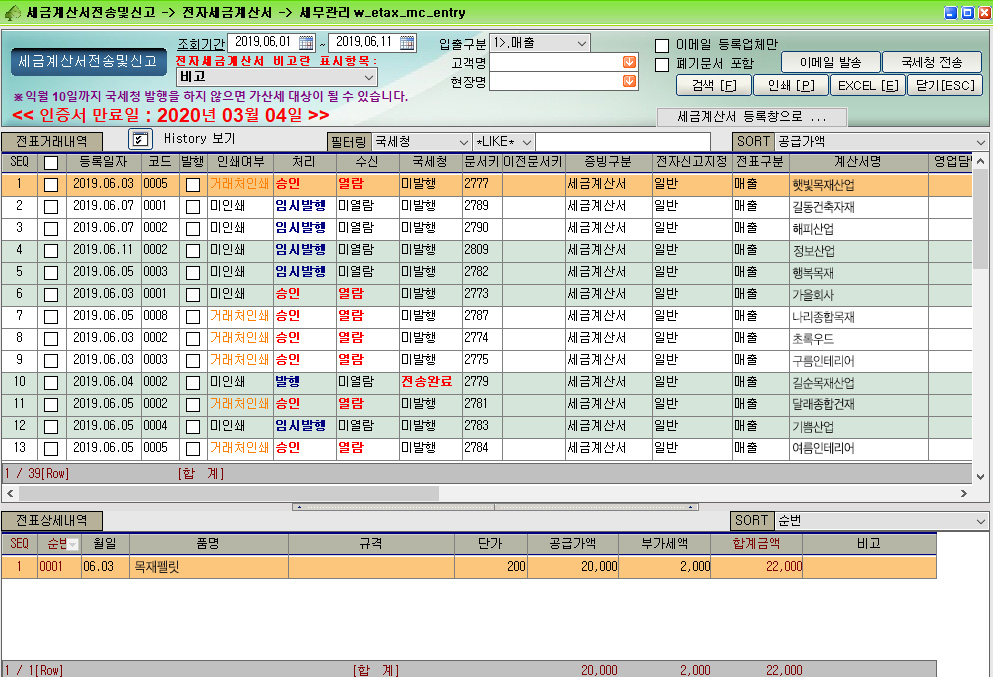Select the row for 길동건축자재

tap(486, 207)
